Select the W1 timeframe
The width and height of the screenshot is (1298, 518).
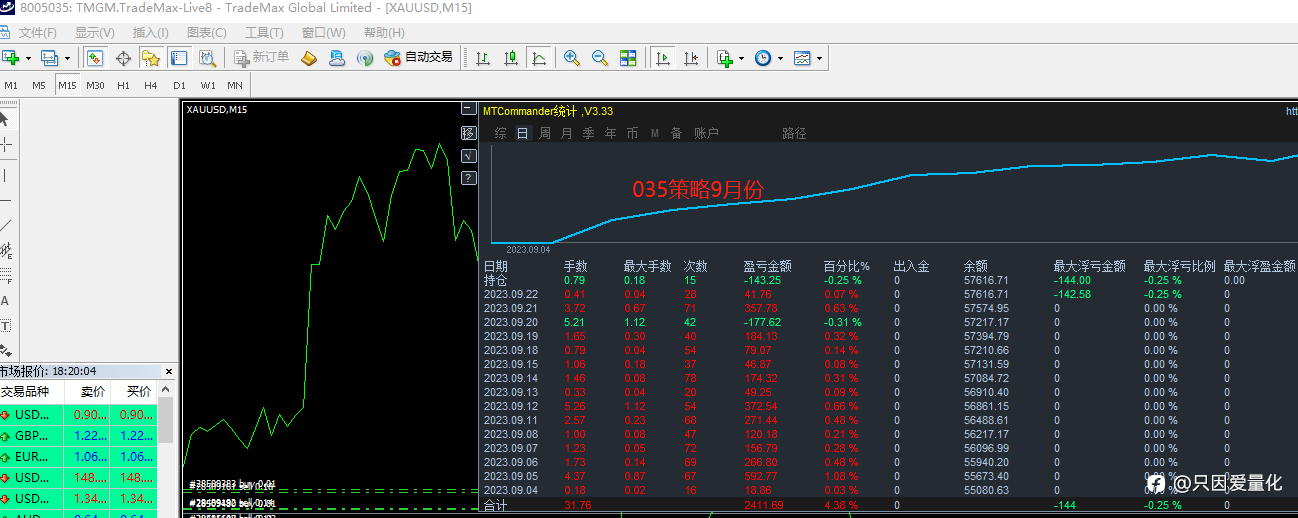[x=208, y=85]
